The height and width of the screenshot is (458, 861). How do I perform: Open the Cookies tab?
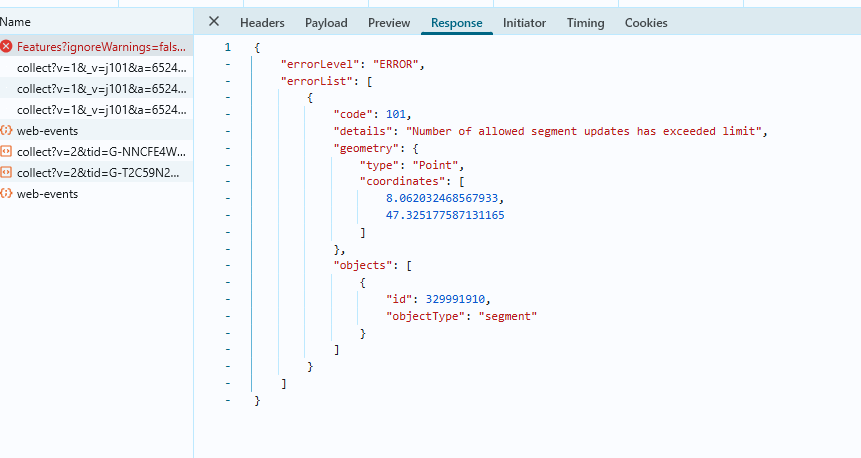646,23
